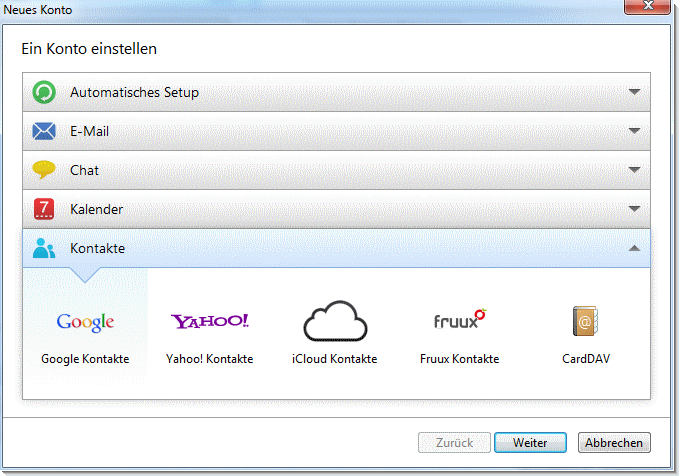Expand Kalender section arrow

634,209
